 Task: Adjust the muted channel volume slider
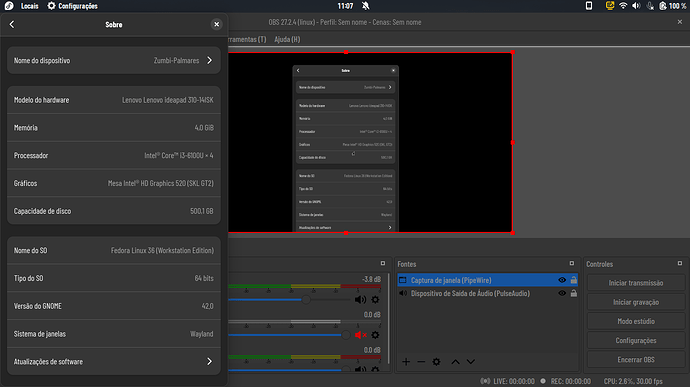coord(346,335)
